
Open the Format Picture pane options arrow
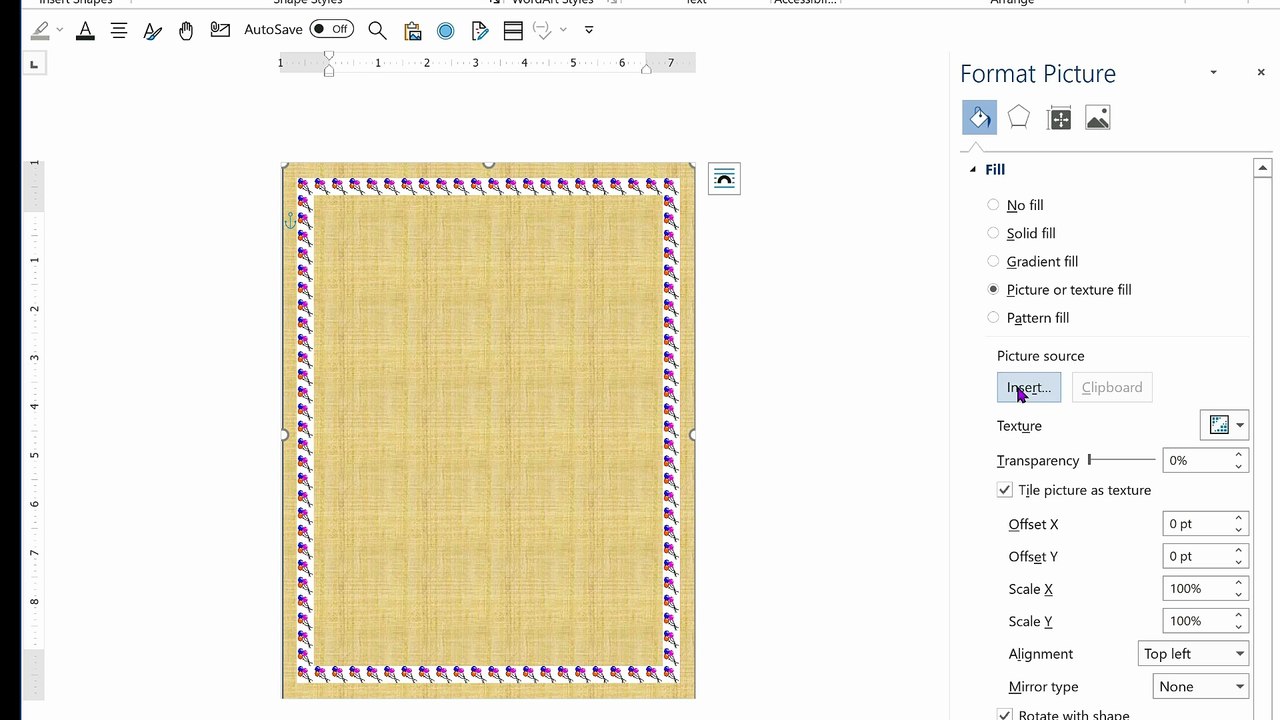click(1213, 72)
